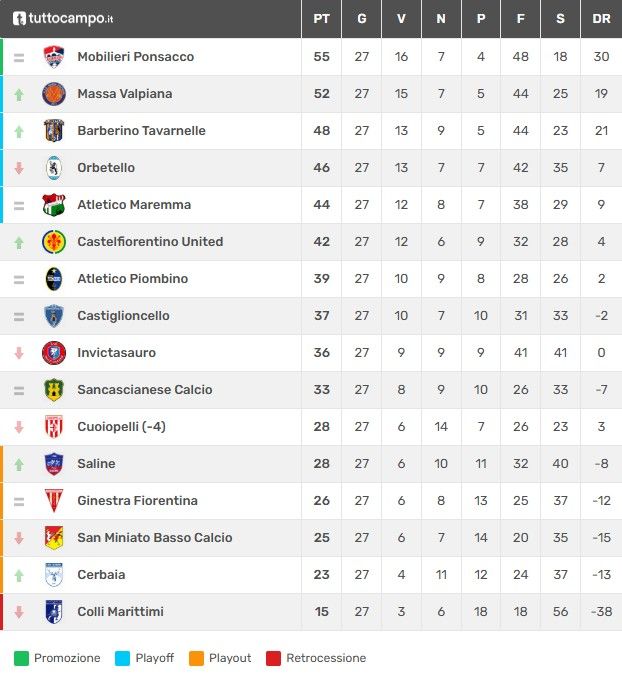Click the Sancascianese Calcio team crest
This screenshot has height=678, width=622.
point(54,390)
